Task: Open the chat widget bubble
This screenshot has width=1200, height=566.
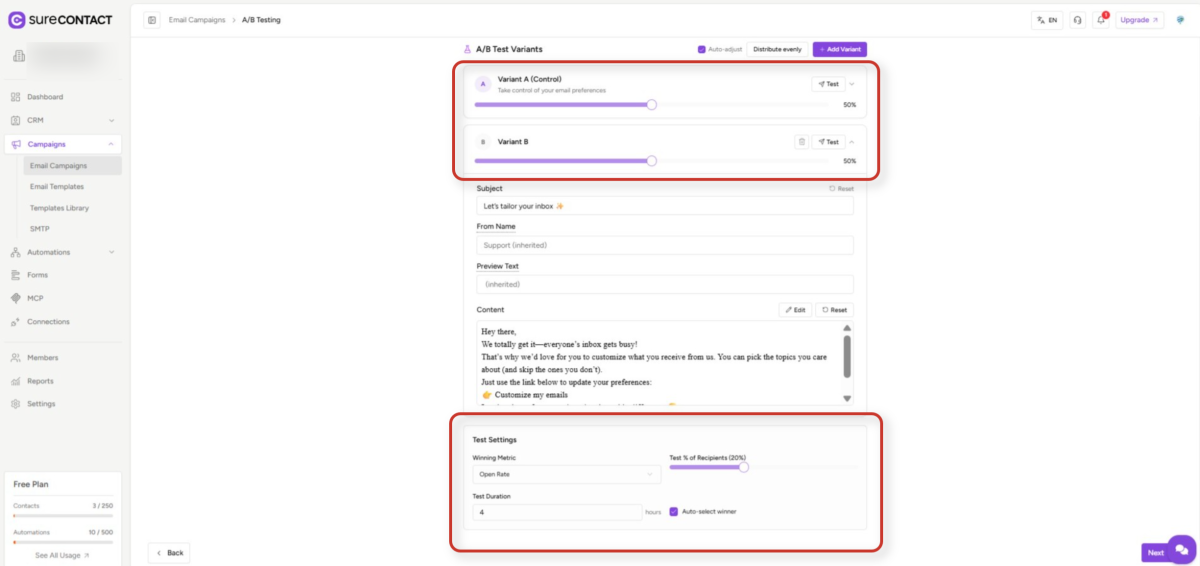Action: click(1181, 549)
